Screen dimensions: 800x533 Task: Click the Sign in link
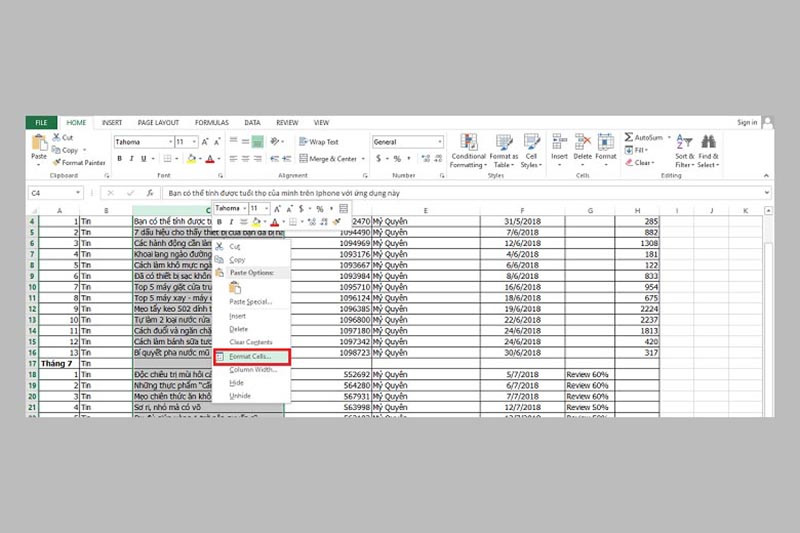747,122
